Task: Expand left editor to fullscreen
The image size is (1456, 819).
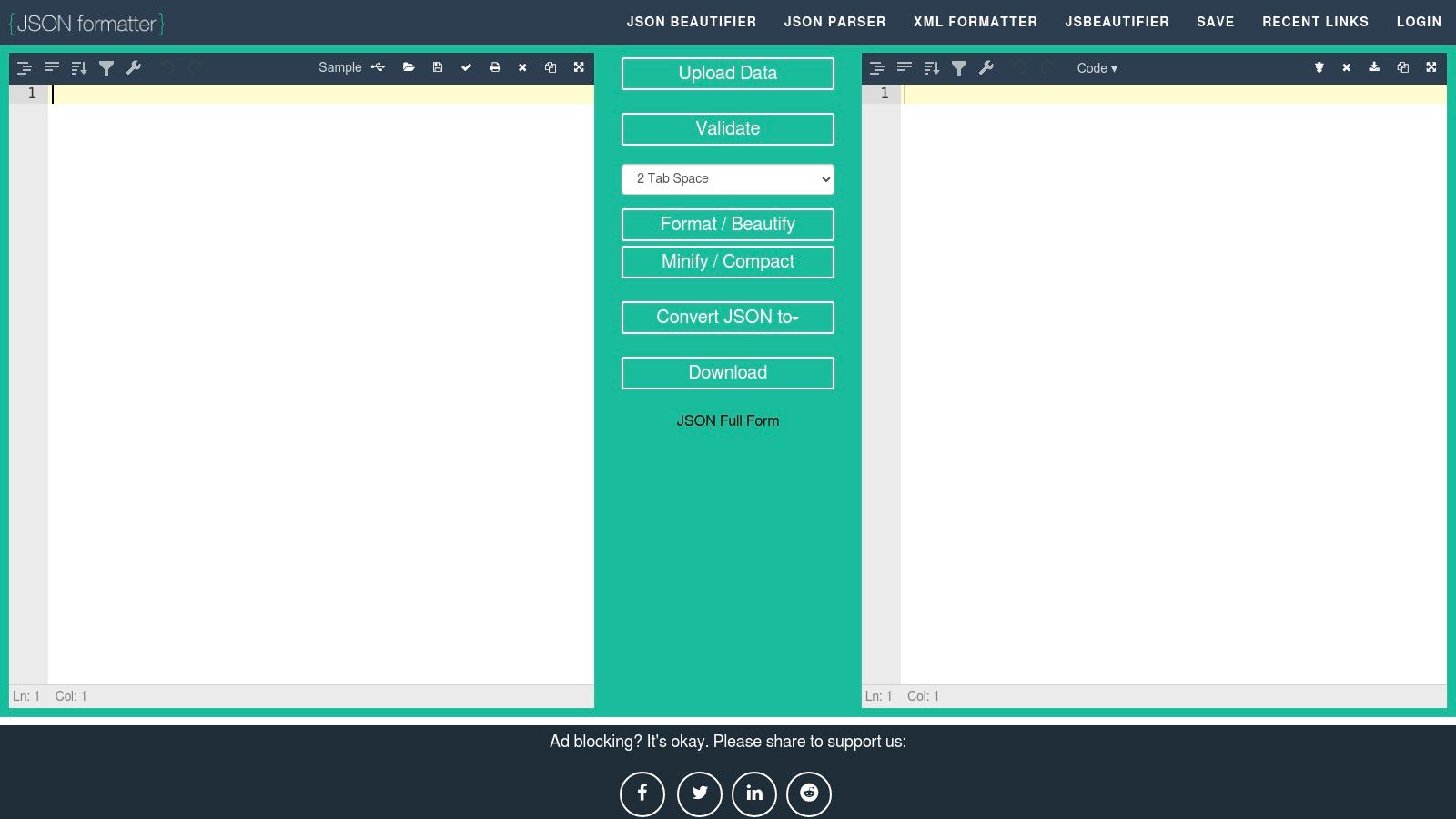Action: pyautogui.click(x=580, y=66)
